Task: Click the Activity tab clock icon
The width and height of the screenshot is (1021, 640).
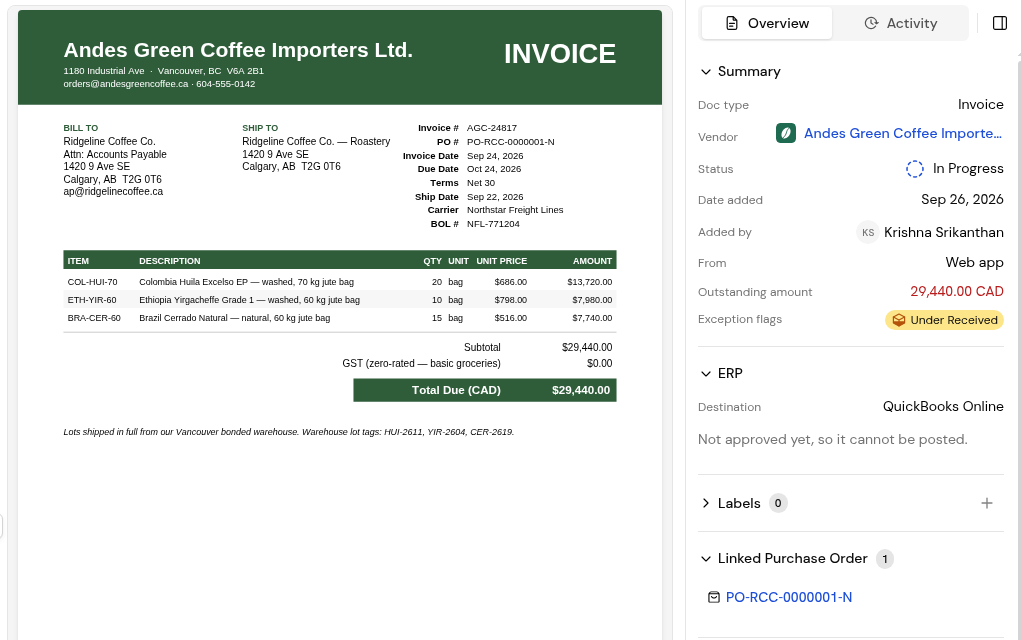Action: tap(871, 23)
